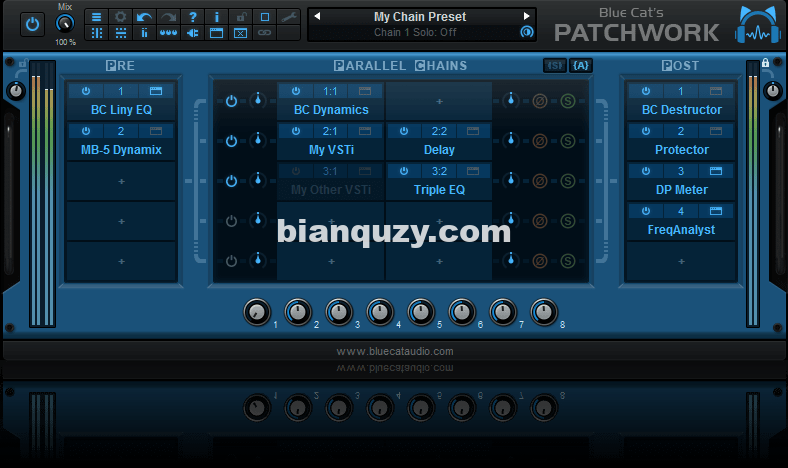Open the BC Liny EQ editor window icon

(x=156, y=91)
